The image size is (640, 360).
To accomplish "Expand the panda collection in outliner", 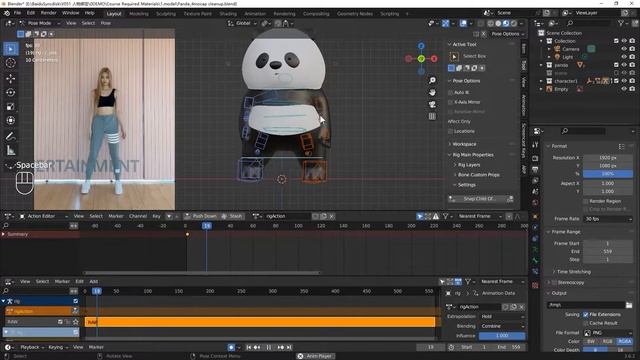I will coord(542,65).
